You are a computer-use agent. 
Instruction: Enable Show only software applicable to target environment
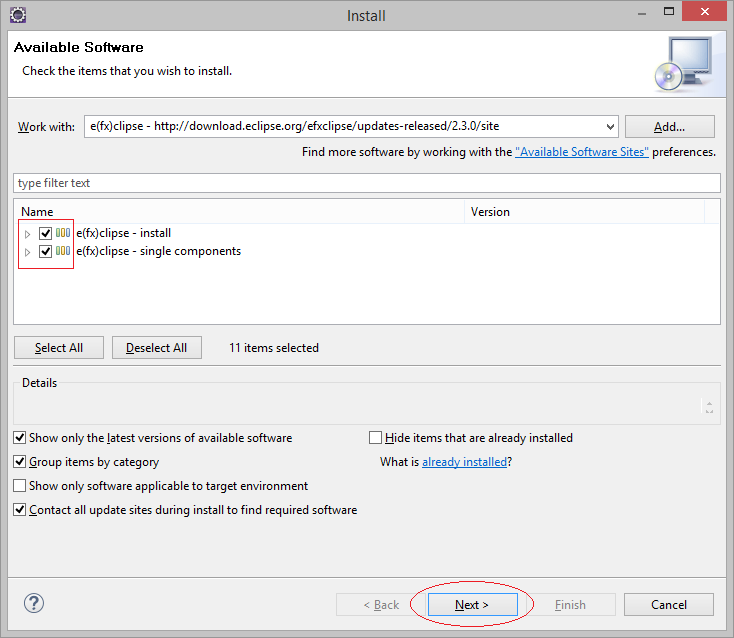tap(21, 486)
